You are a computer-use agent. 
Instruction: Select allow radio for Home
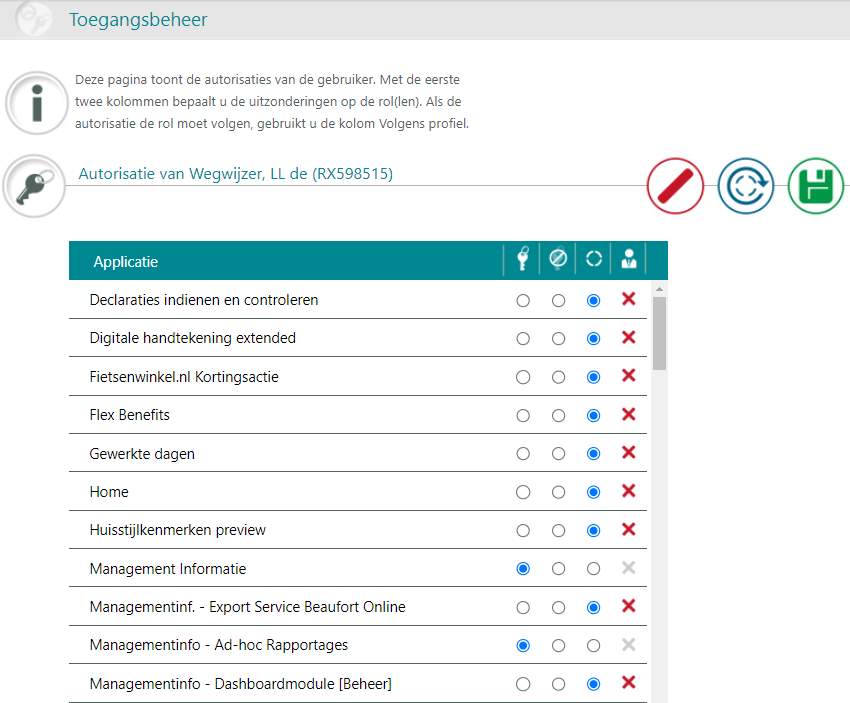click(x=523, y=492)
